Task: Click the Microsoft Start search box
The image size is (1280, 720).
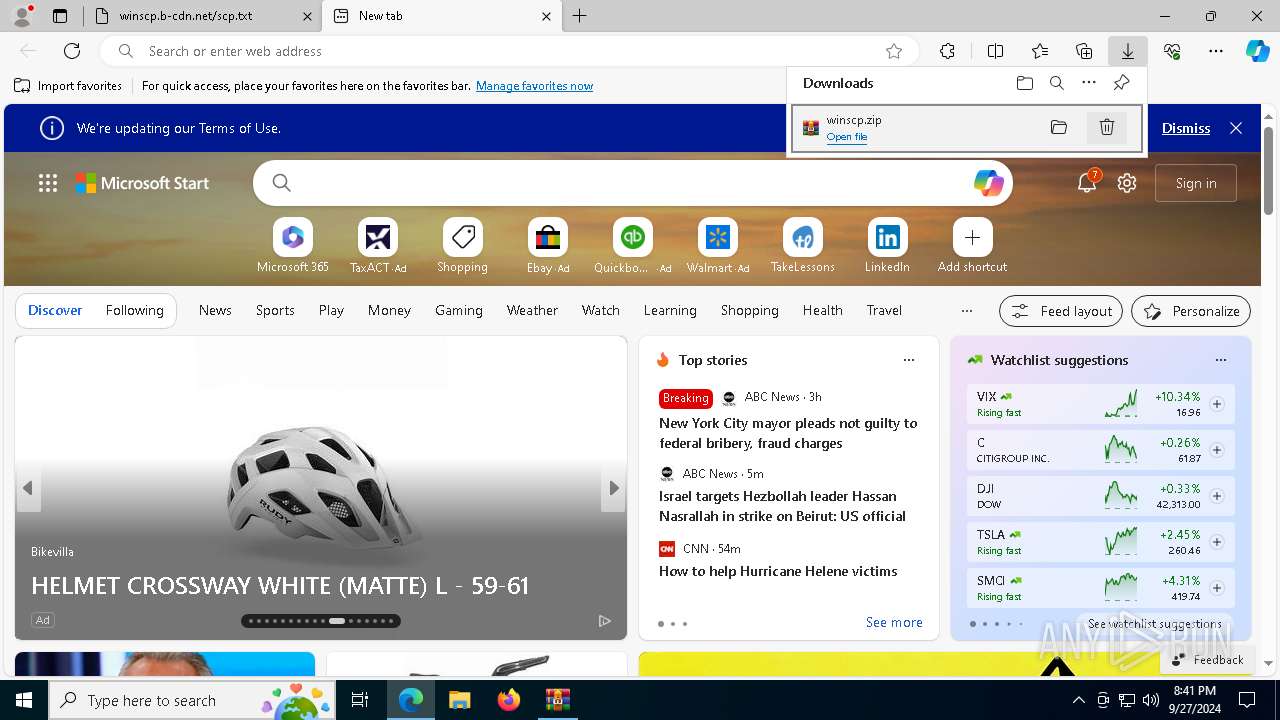Action: click(x=632, y=183)
